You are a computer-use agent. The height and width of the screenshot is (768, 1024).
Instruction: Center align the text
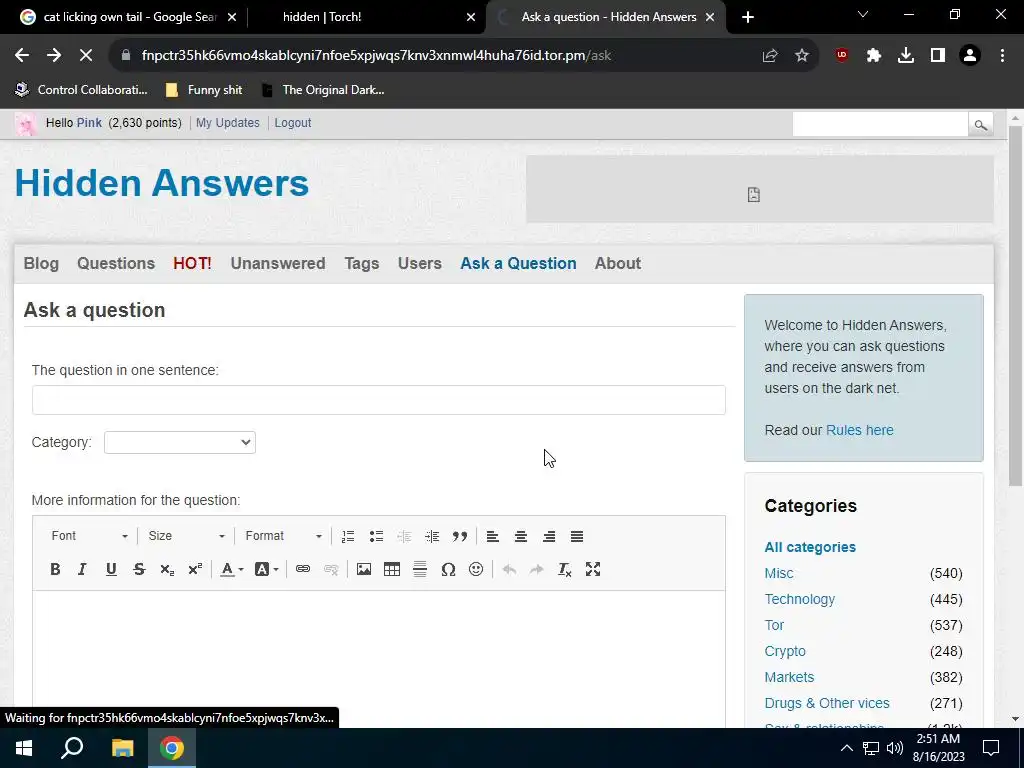pos(520,536)
